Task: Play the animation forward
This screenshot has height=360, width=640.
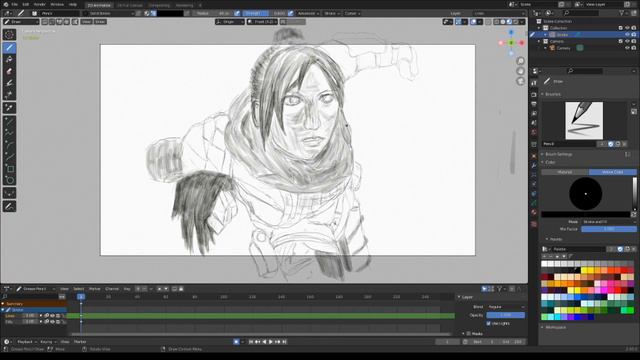Action: 271,342
